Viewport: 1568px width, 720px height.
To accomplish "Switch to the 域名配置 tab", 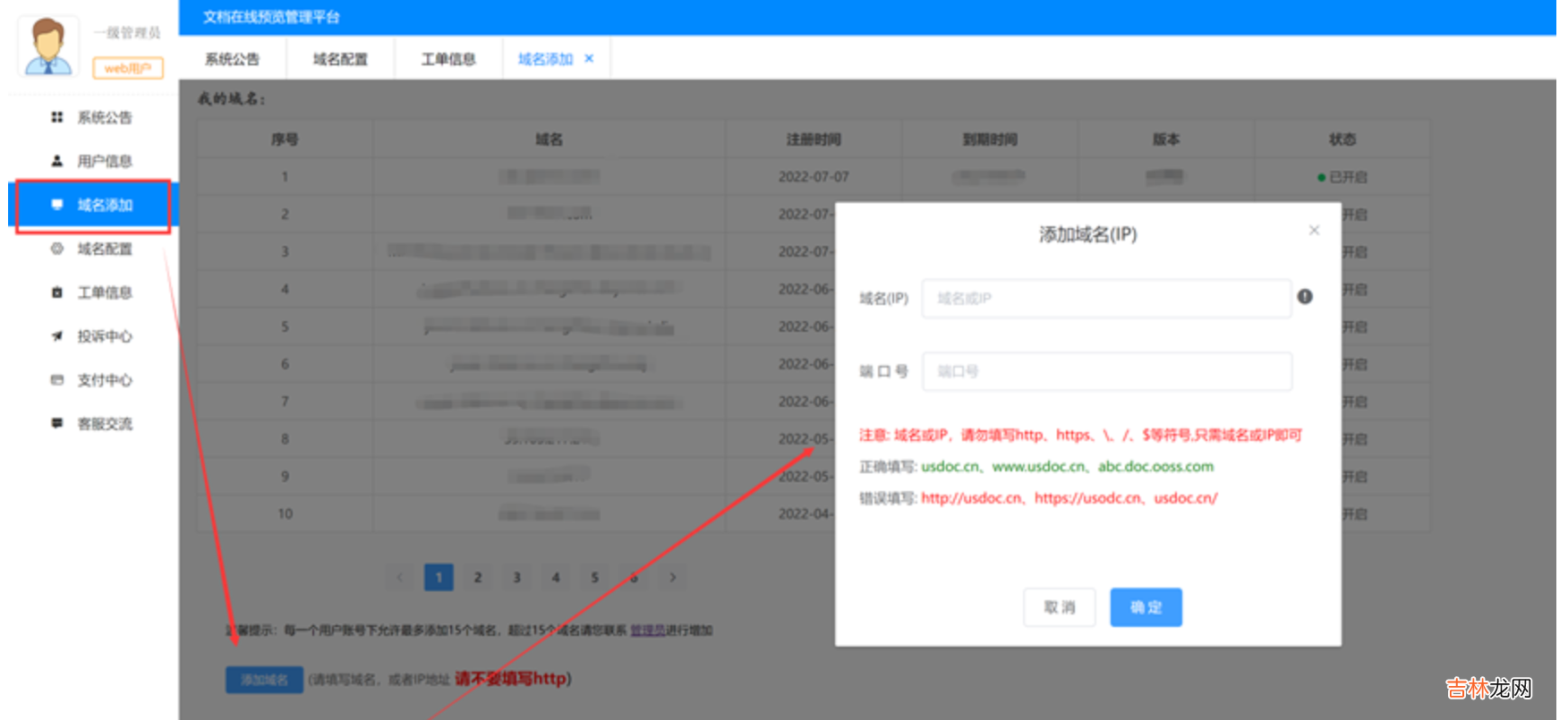I will [x=340, y=59].
